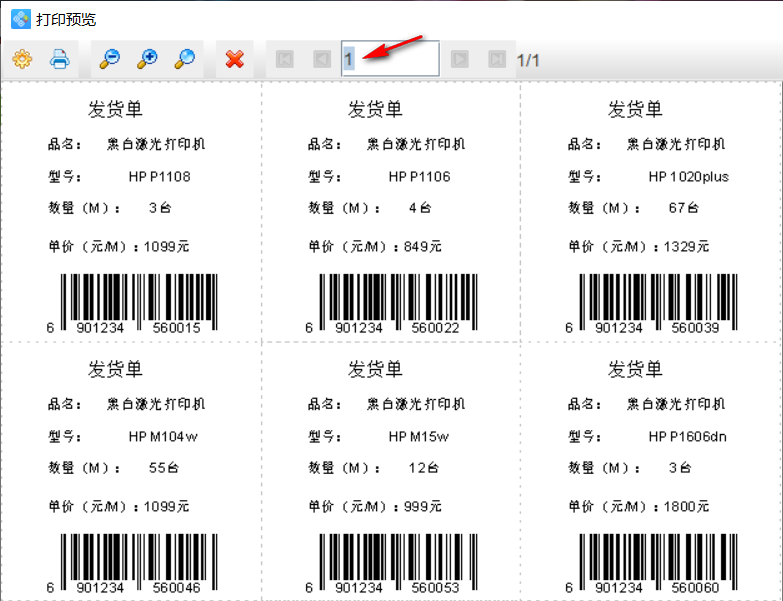This screenshot has height=601, width=783.
Task: Click the barcode ending 560053
Action: [392, 563]
